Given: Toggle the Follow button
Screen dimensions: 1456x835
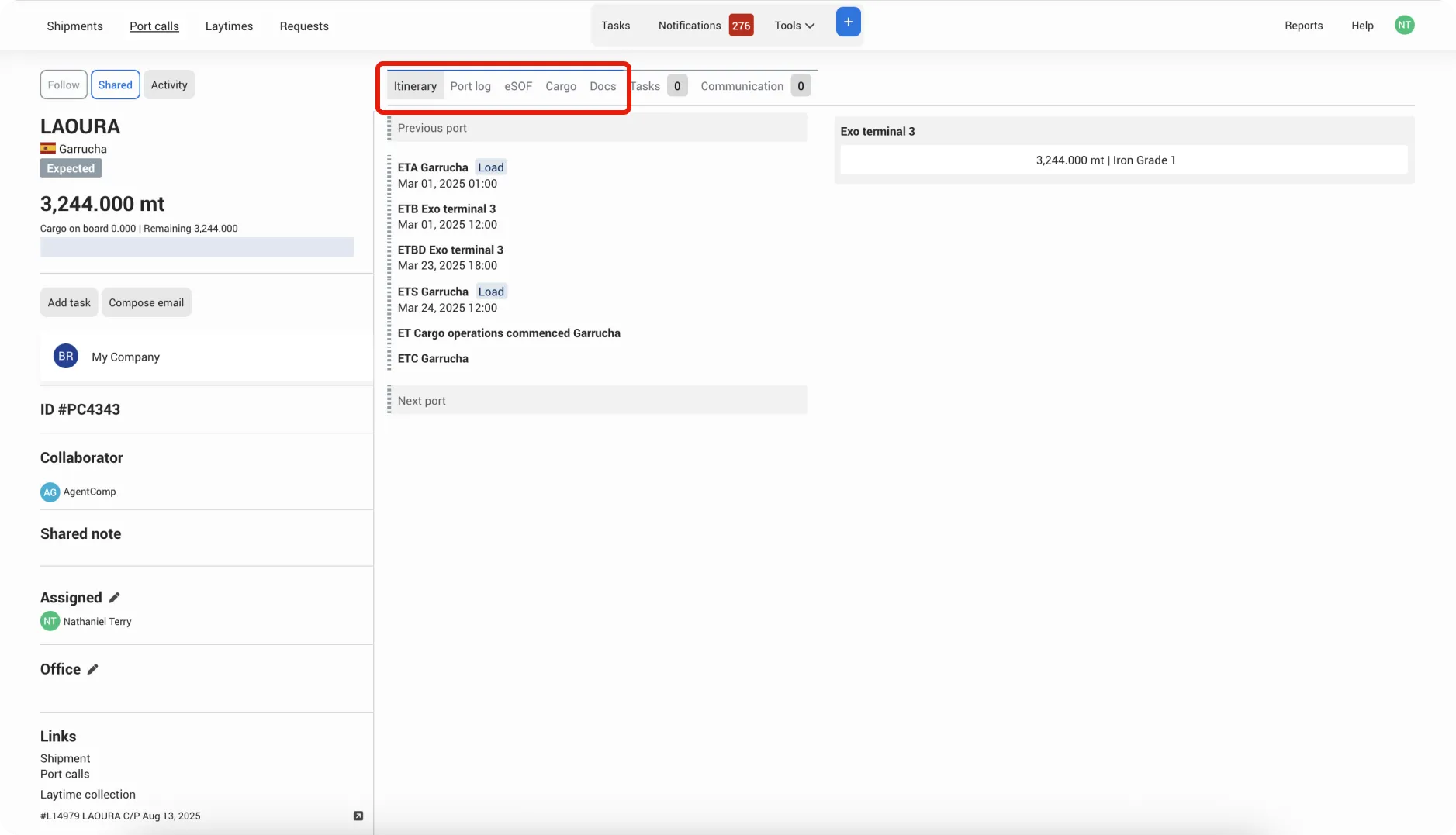Looking at the screenshot, I should coord(64,85).
